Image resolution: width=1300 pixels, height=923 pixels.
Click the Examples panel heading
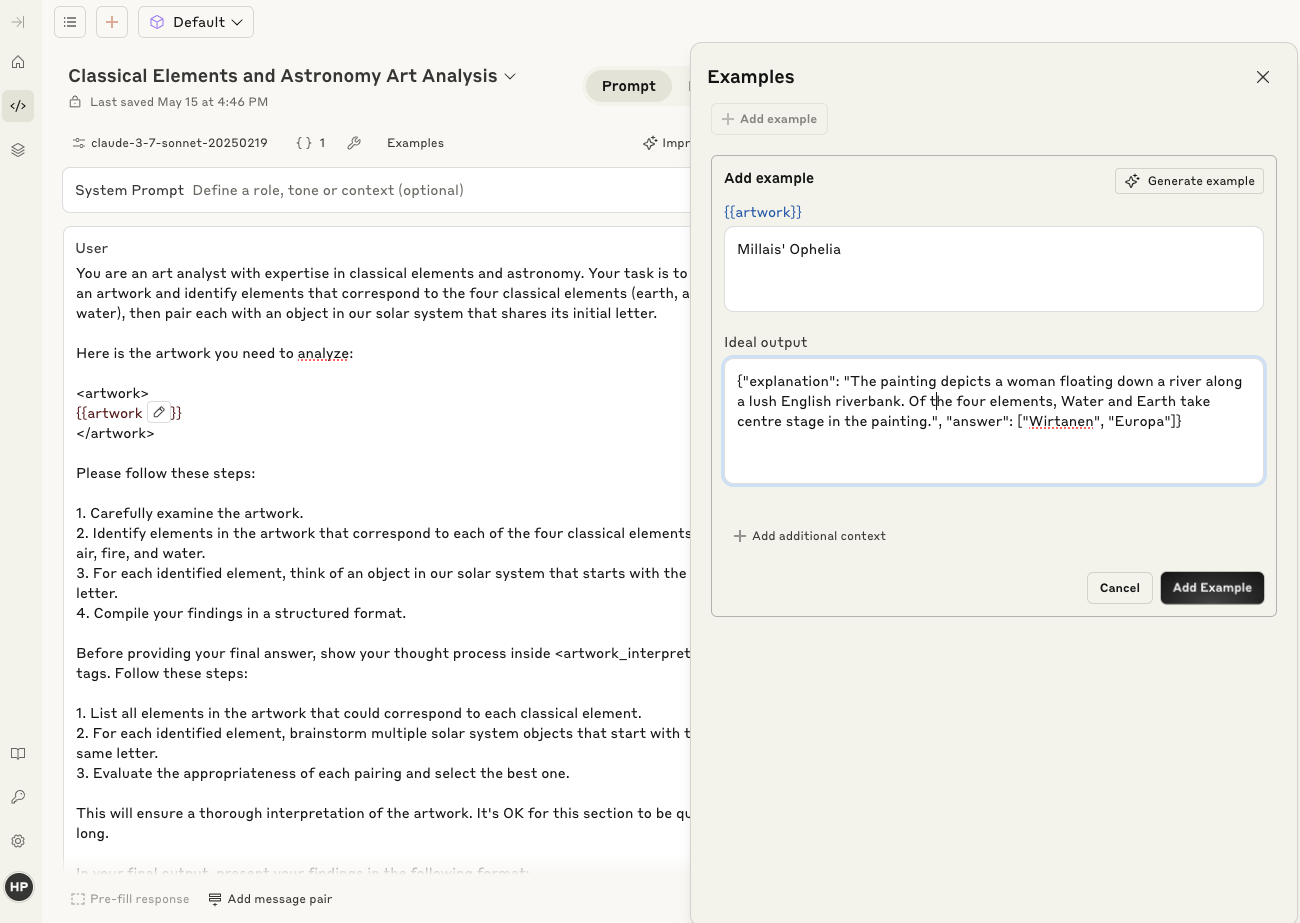(751, 77)
